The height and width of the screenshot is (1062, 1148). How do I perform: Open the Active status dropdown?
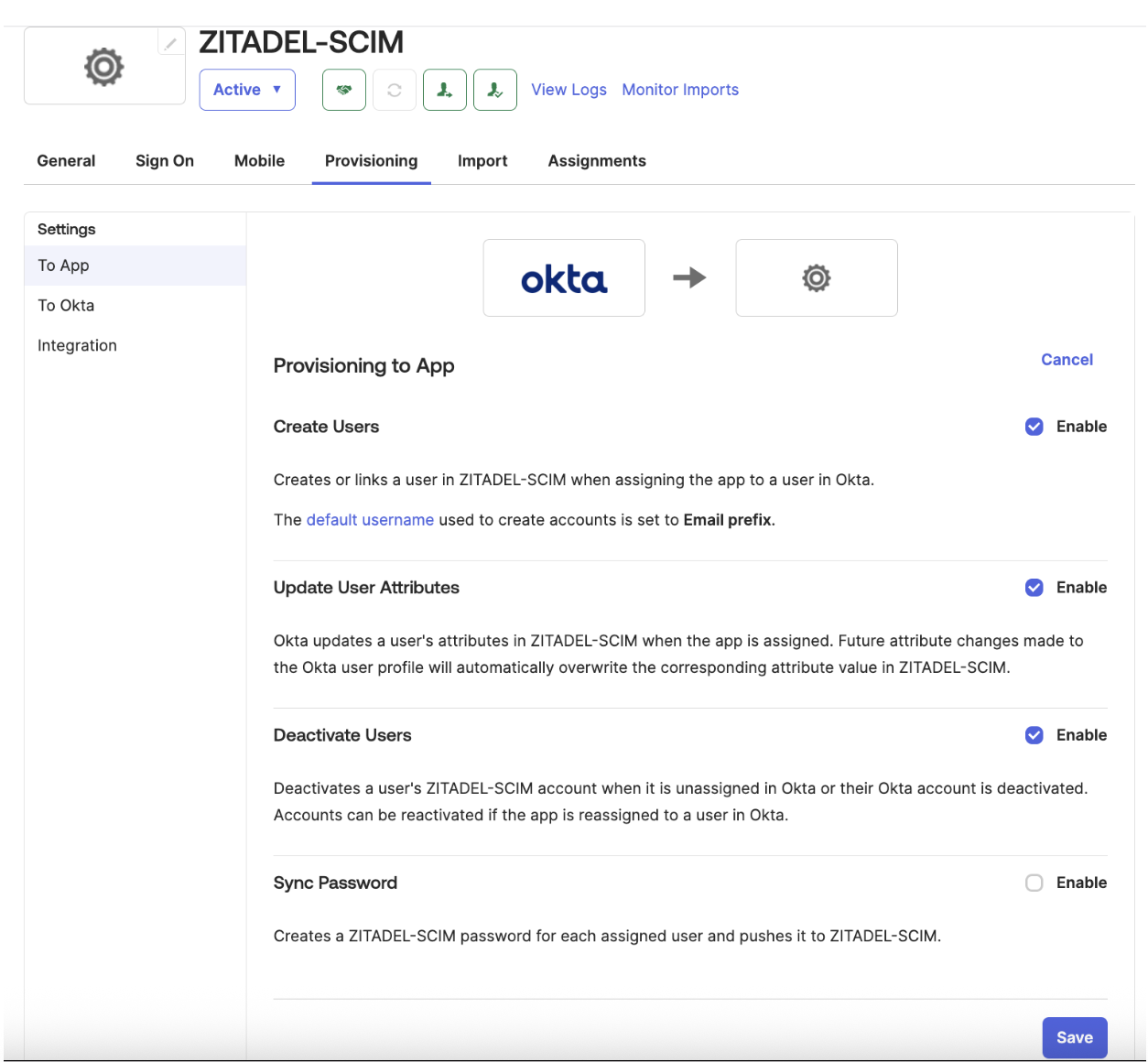(x=247, y=90)
